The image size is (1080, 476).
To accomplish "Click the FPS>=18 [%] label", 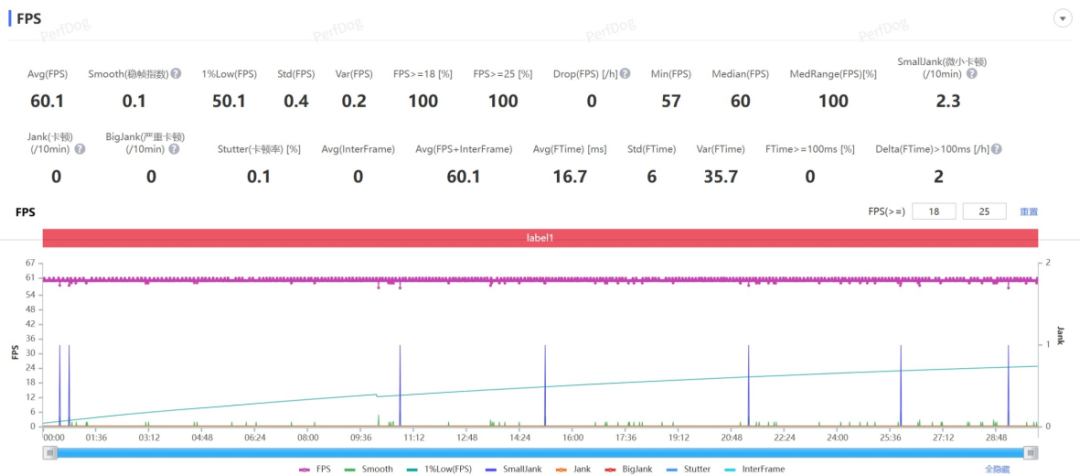I will click(x=423, y=74).
